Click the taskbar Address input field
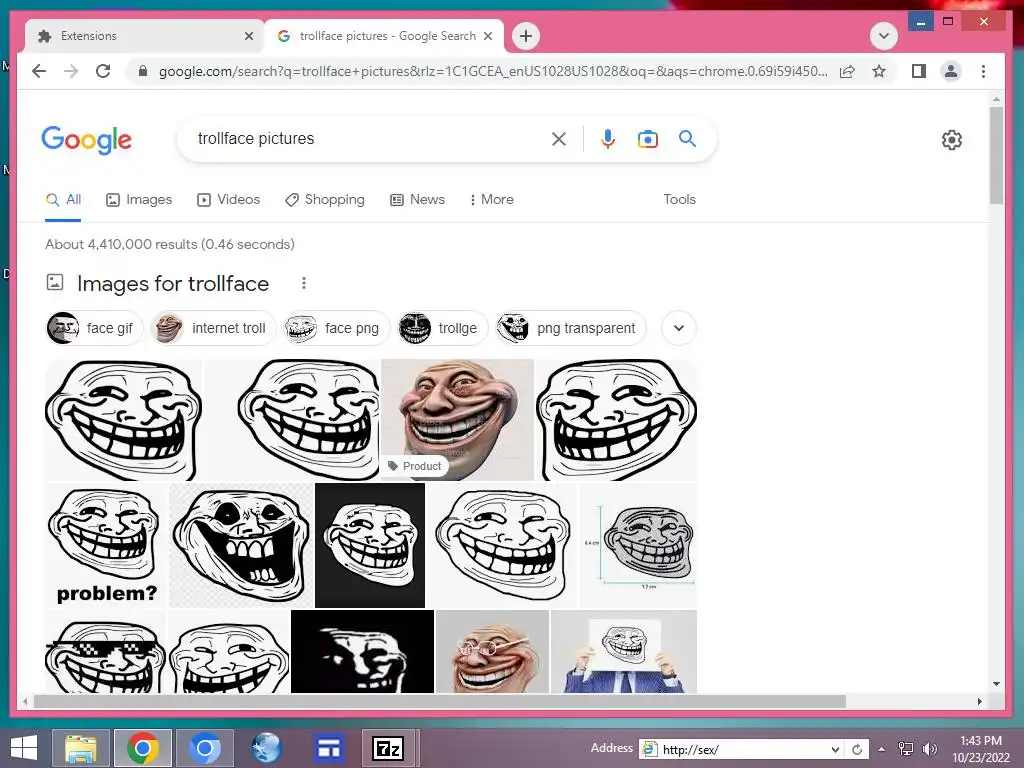The height and width of the screenshot is (768, 1024). [741, 750]
